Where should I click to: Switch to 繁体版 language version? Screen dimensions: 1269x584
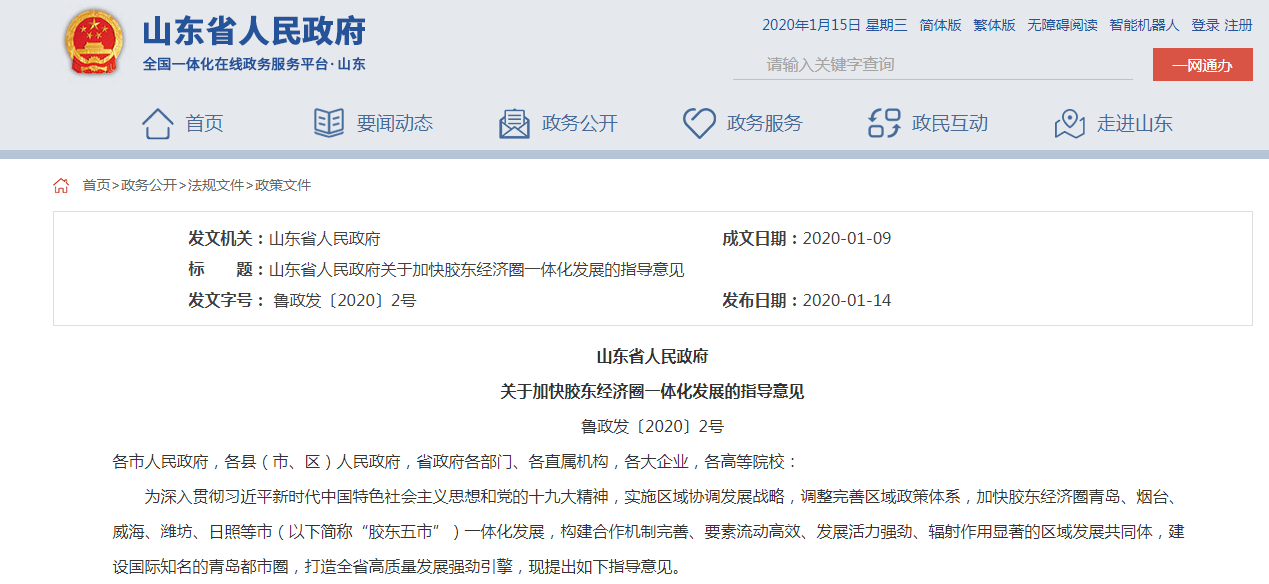tap(994, 25)
